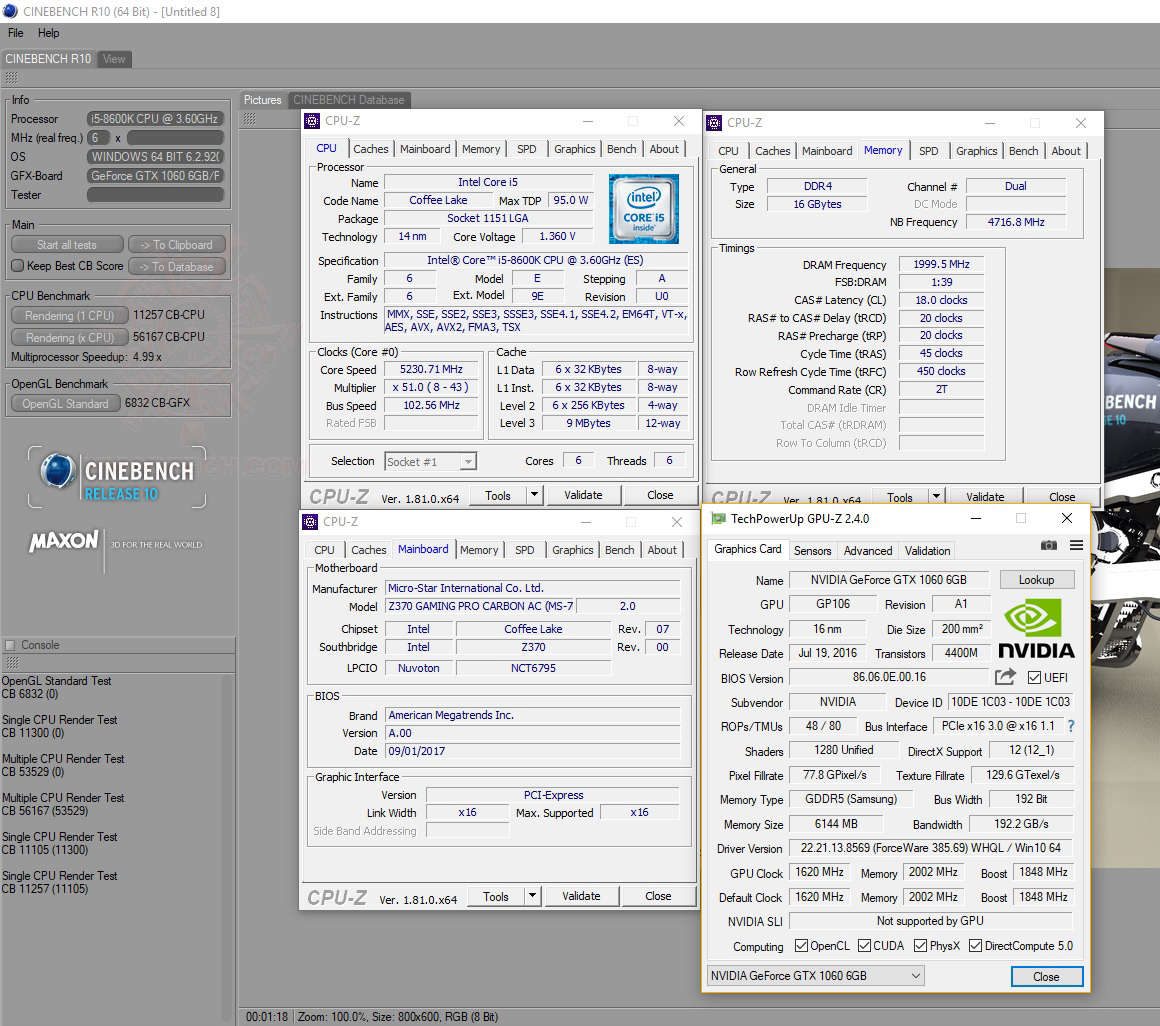Open the graphics card selector in GPU-Z
This screenshot has width=1160, height=1026.
914,976
